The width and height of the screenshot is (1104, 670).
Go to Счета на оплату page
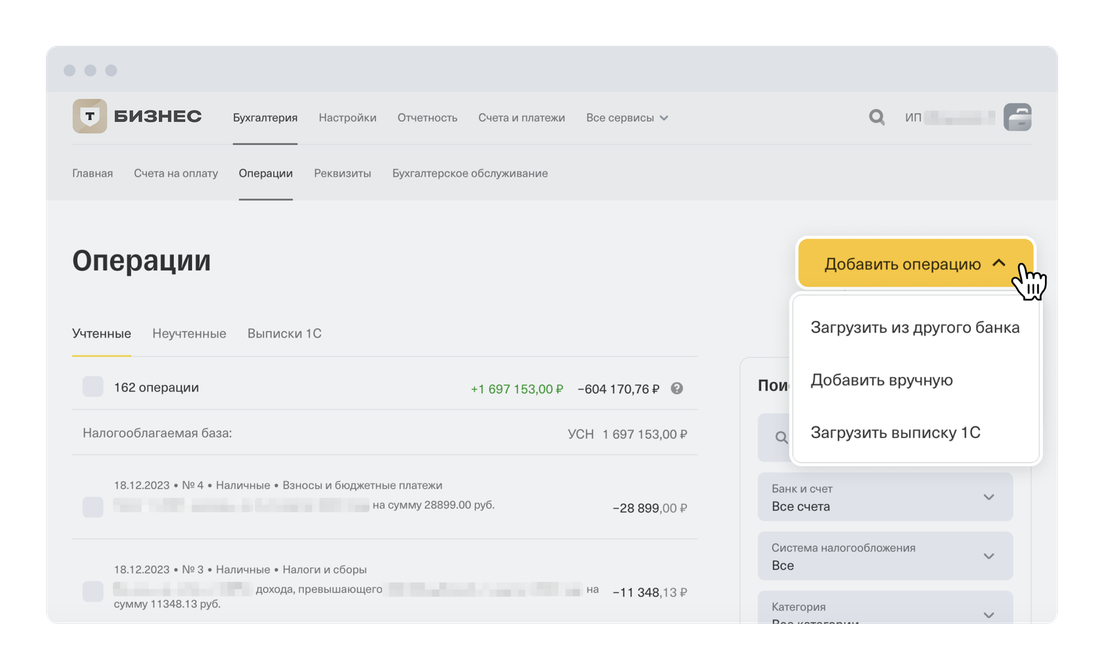point(176,173)
